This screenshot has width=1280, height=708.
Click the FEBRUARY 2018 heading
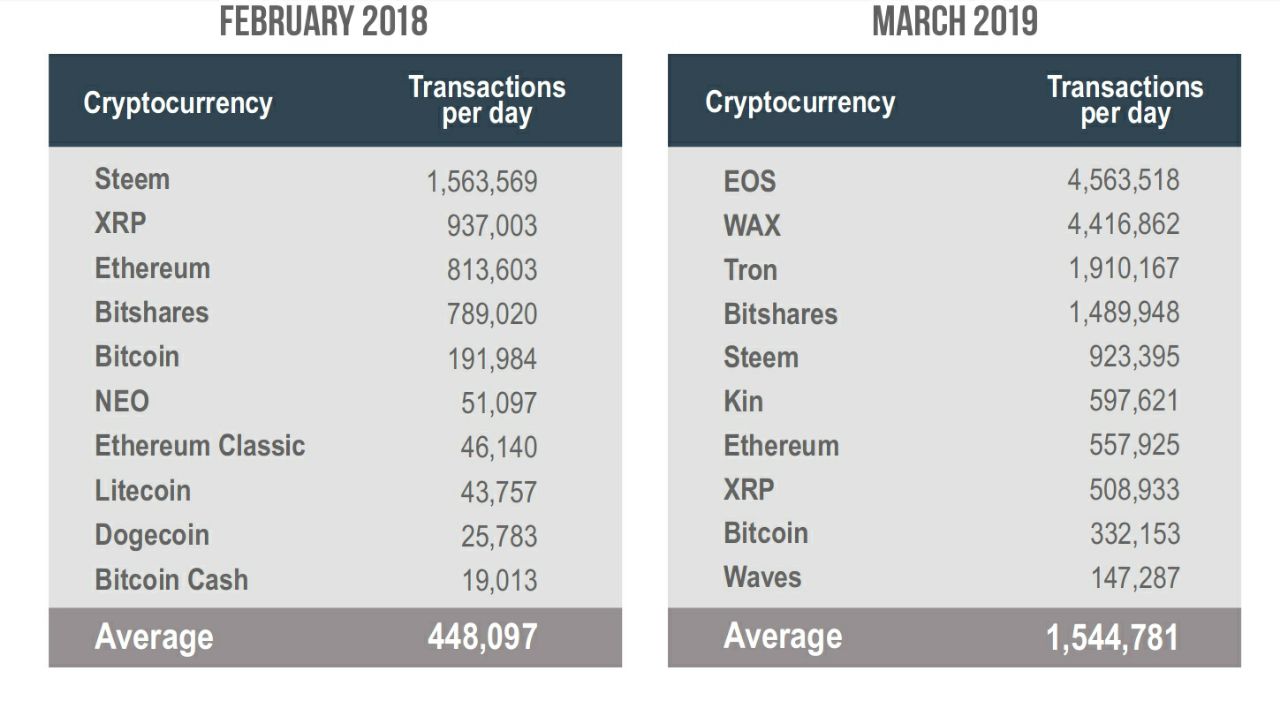coord(323,21)
